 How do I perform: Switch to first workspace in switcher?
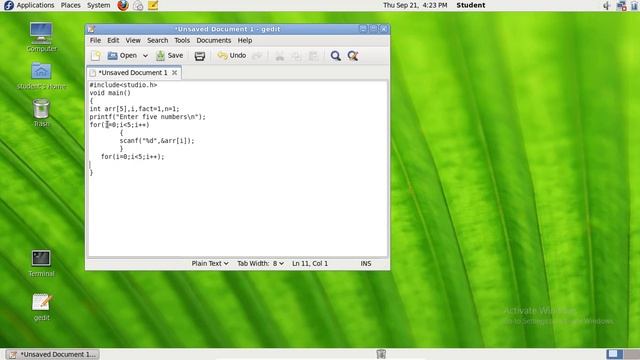pyautogui.click(x=614, y=354)
